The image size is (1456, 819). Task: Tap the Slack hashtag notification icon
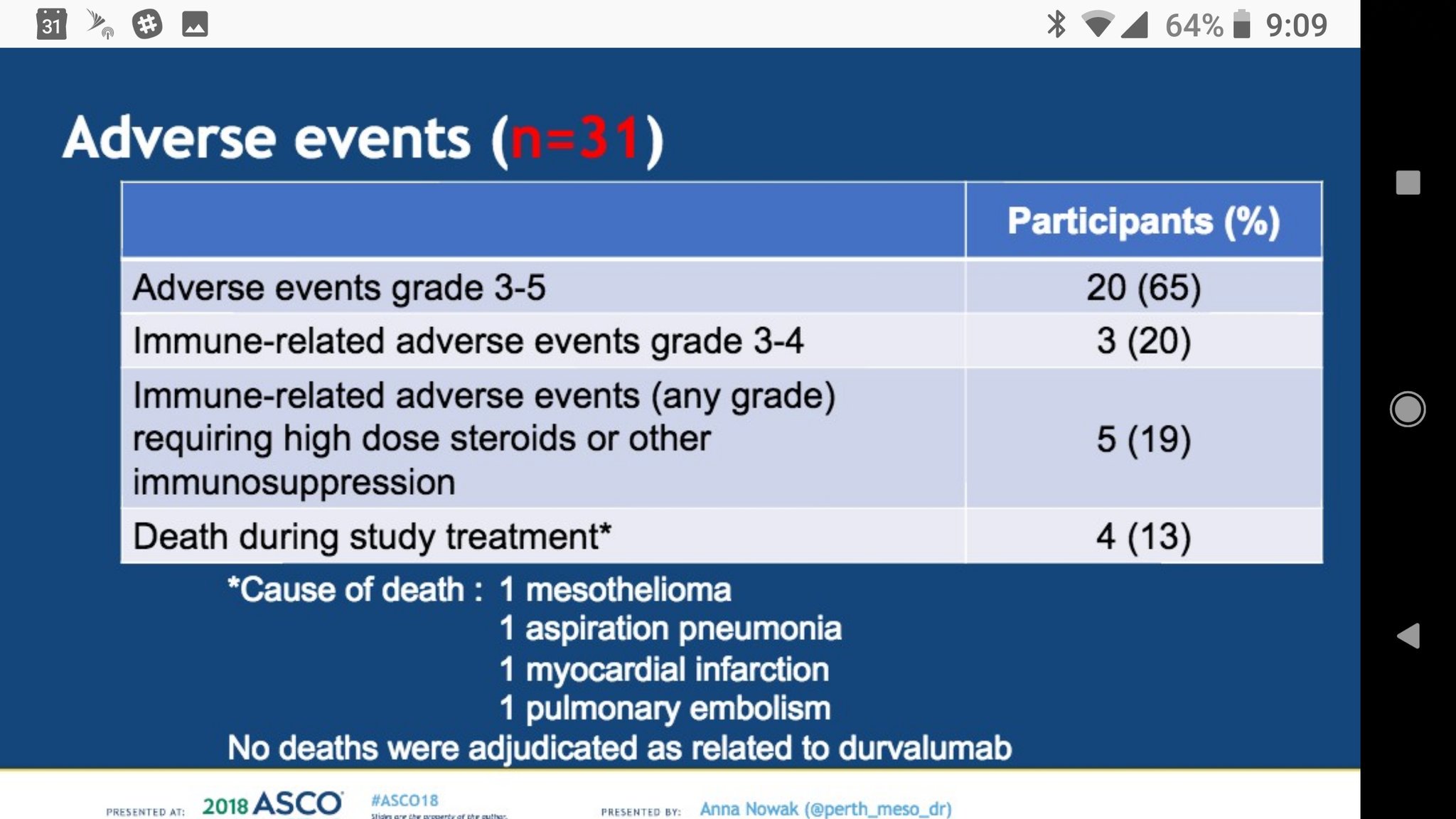147,24
